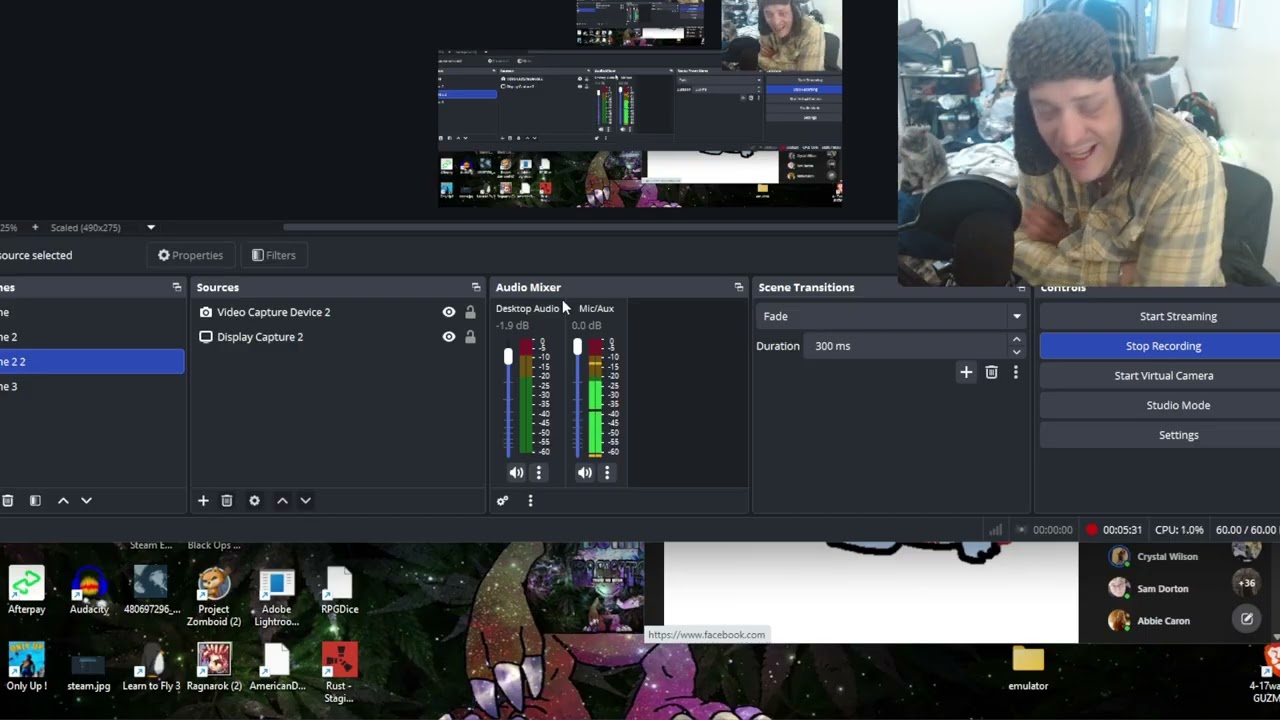Select the scene ending in 3
This screenshot has width=1280, height=720.
pos(92,387)
